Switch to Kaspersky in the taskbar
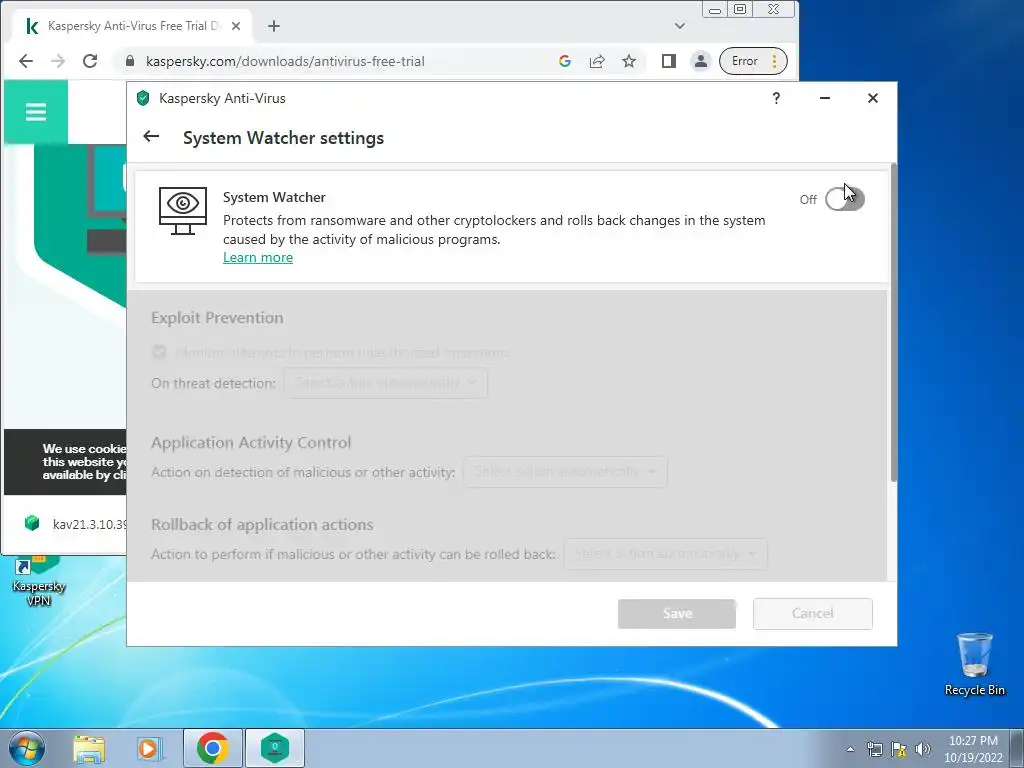Viewport: 1024px width, 768px height. coord(275,748)
